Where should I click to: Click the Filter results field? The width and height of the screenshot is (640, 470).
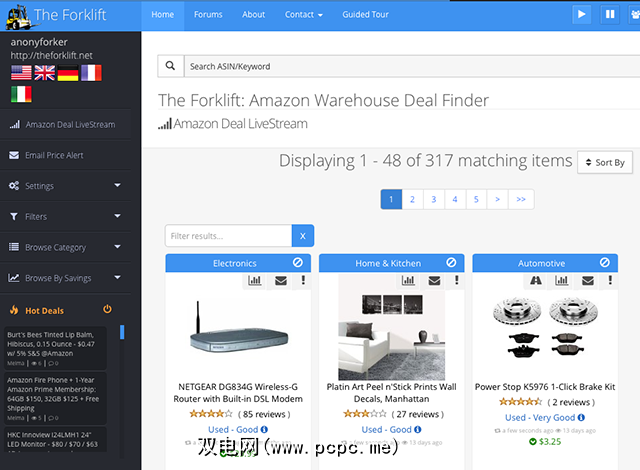click(x=229, y=235)
